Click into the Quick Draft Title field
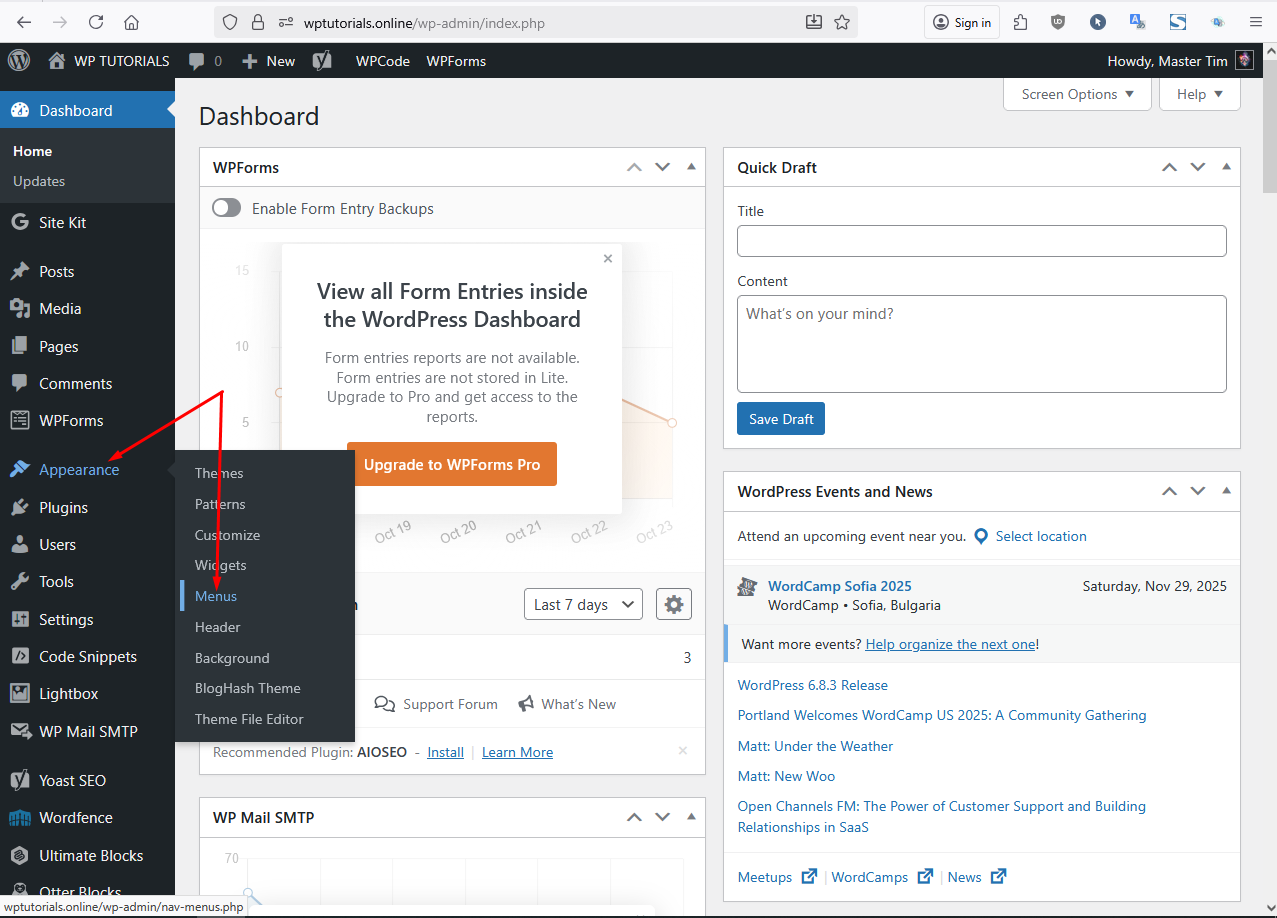Image resolution: width=1277 pixels, height=918 pixels. point(981,241)
